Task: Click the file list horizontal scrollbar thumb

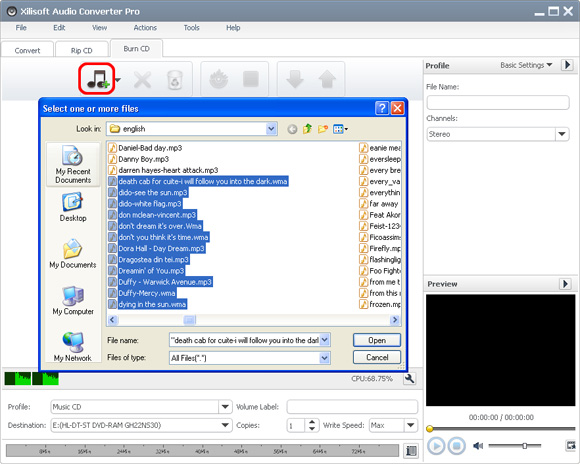Action: (x=189, y=320)
